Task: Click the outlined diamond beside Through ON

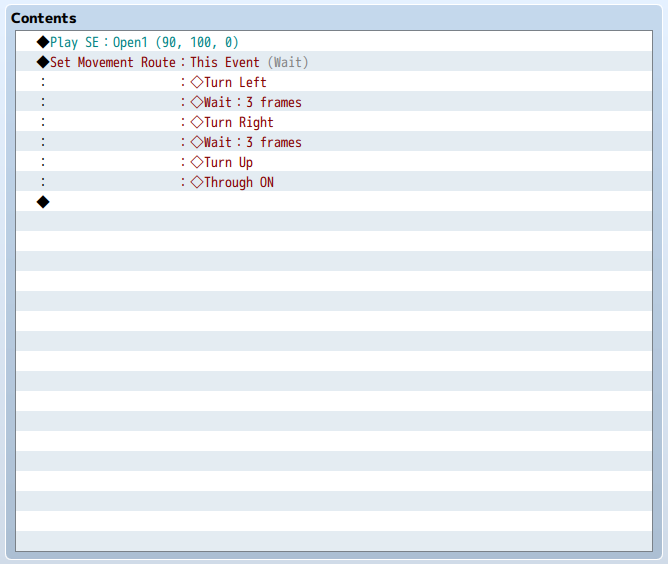Action: [x=197, y=182]
